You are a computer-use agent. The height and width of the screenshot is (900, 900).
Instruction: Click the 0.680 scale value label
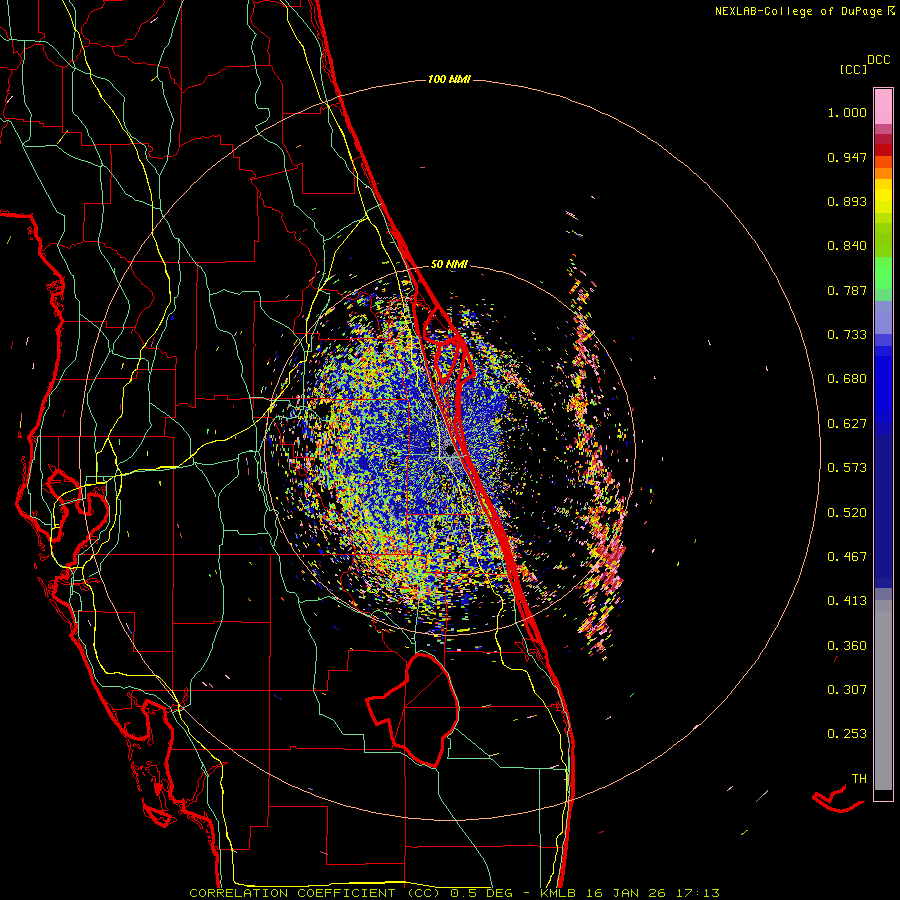pos(847,379)
